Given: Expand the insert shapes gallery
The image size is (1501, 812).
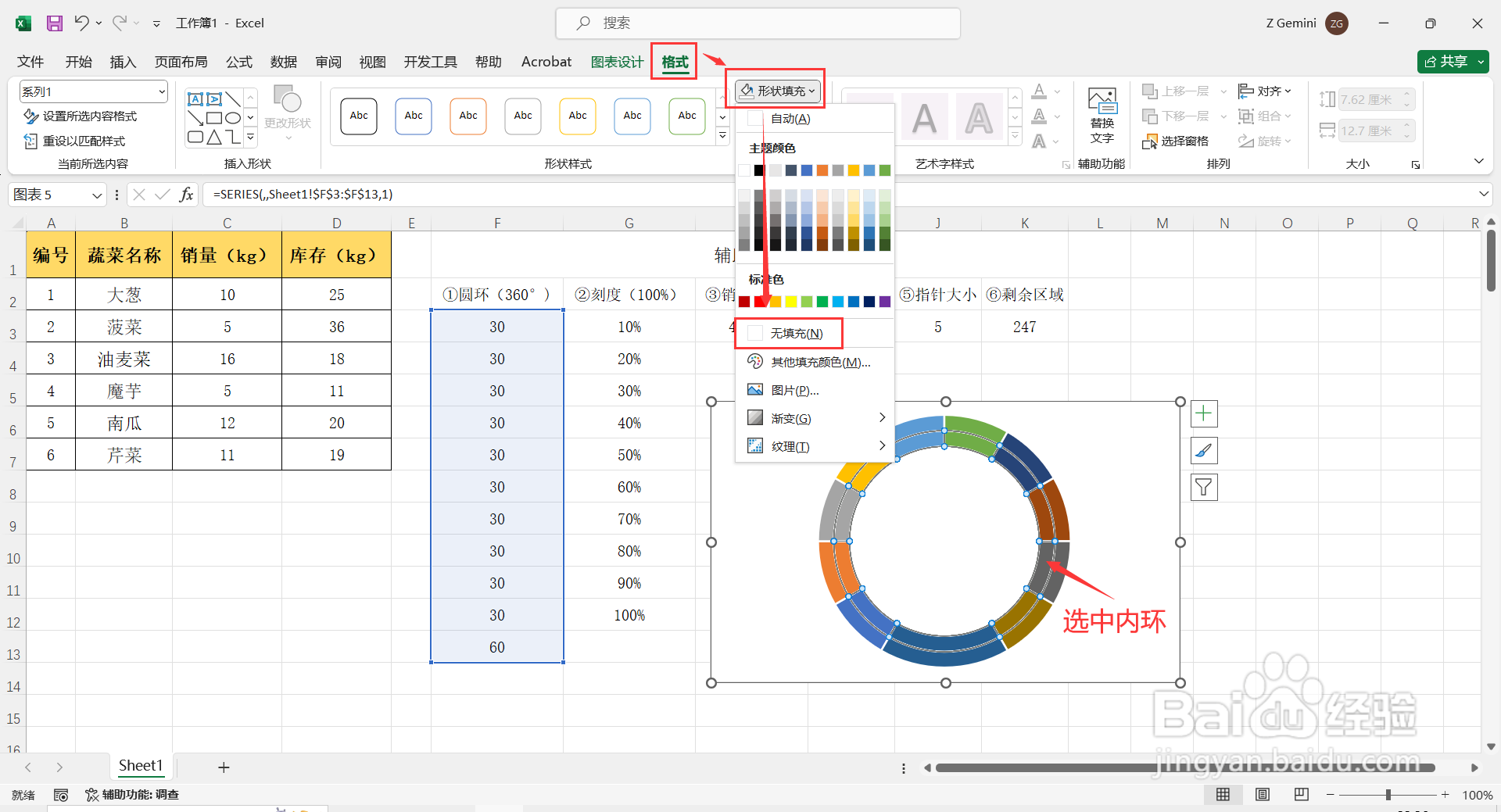Looking at the screenshot, I should click(x=250, y=137).
